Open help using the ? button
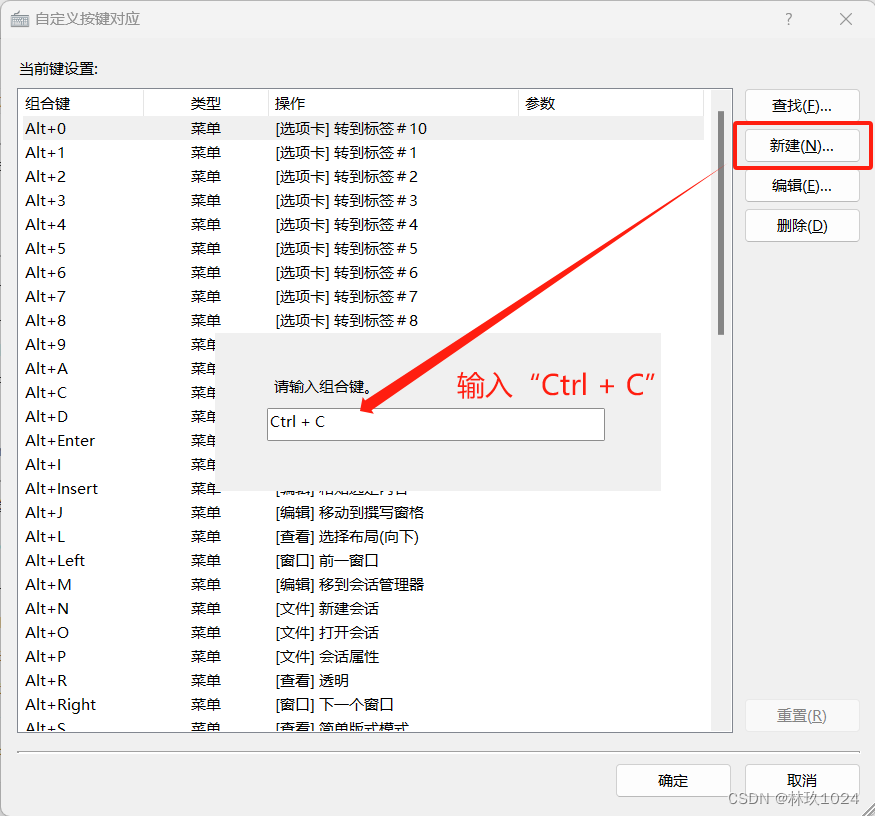 click(x=788, y=19)
